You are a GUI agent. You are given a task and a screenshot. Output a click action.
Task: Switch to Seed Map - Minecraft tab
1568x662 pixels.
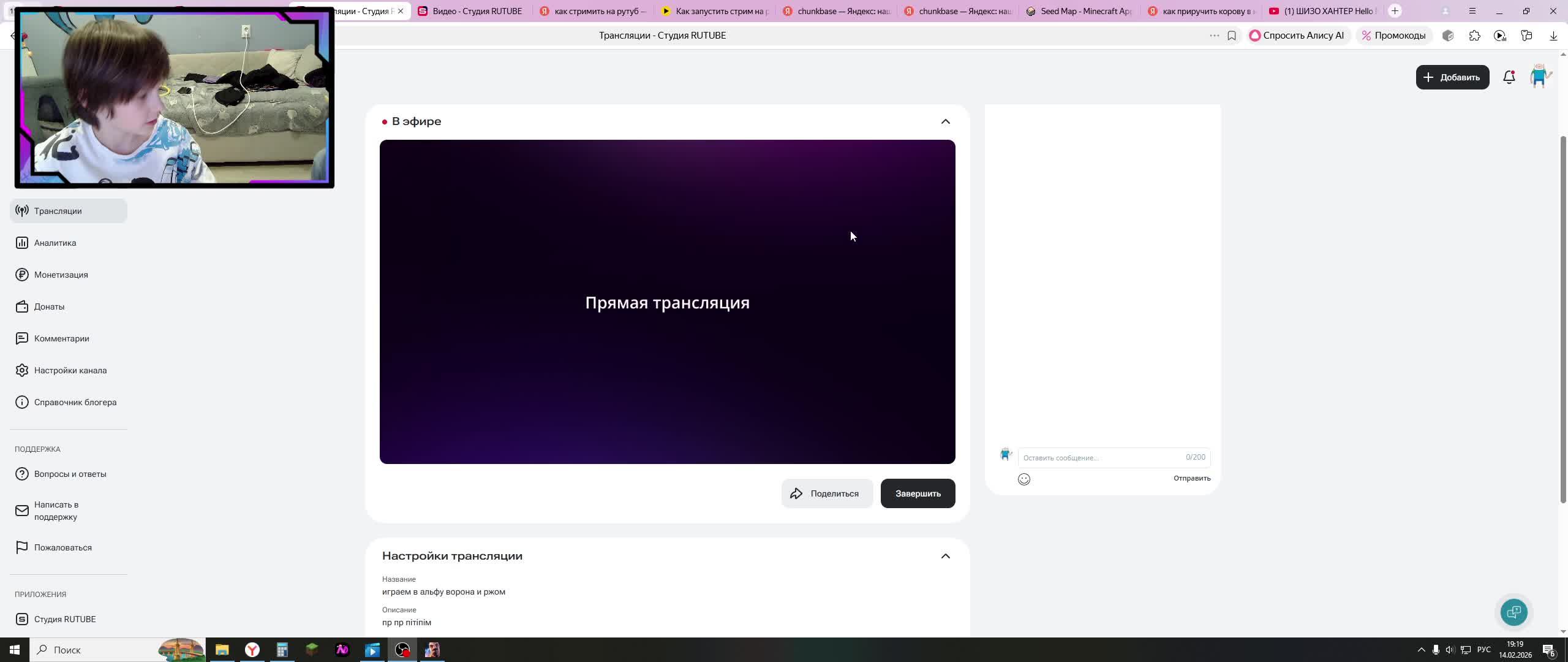[x=1085, y=11]
